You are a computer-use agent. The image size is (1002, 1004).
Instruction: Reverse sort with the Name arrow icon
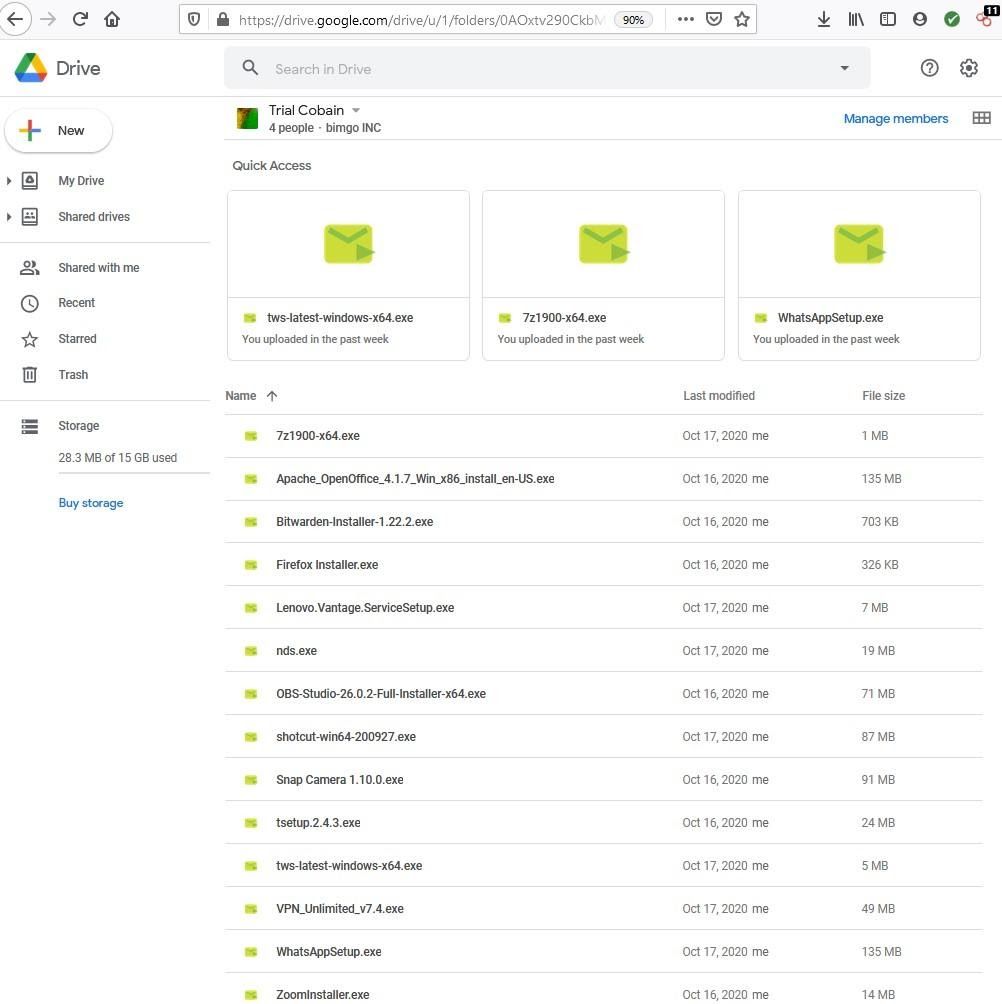tap(272, 396)
